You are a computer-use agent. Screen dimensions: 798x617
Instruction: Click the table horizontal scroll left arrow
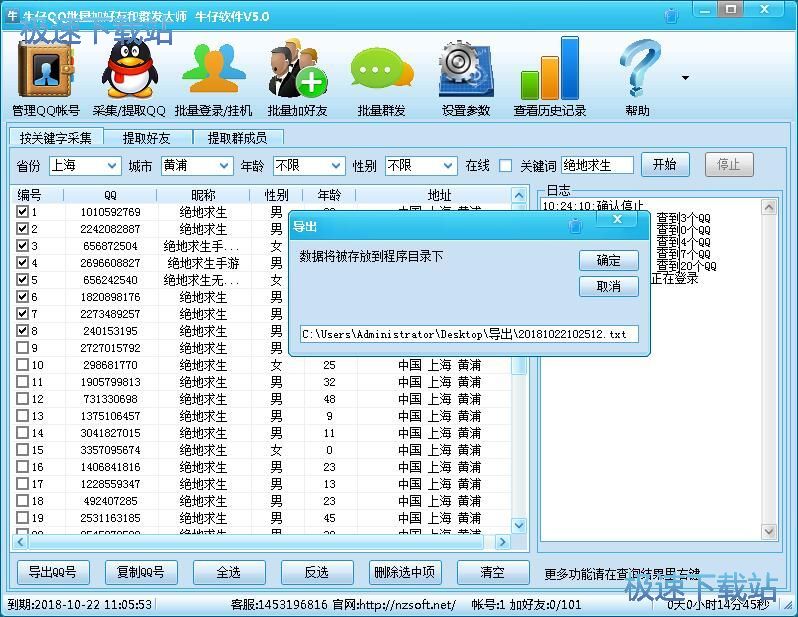19,542
